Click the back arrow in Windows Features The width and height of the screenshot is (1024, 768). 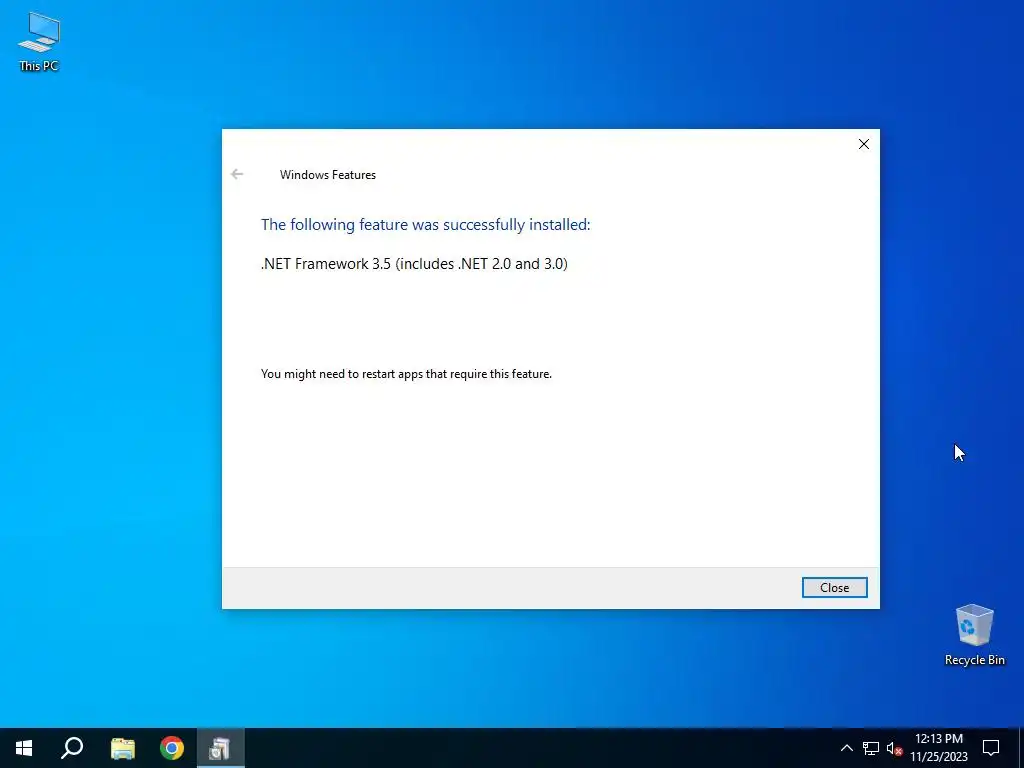click(237, 174)
